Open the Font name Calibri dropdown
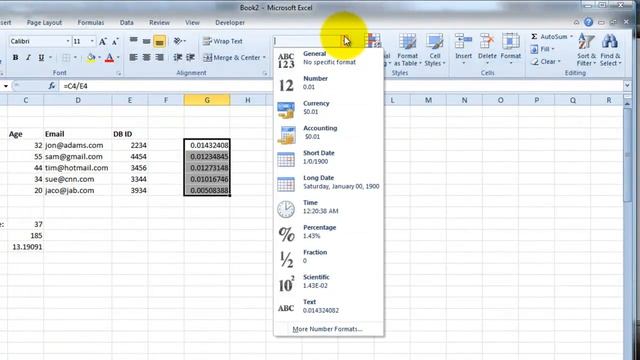 point(68,41)
